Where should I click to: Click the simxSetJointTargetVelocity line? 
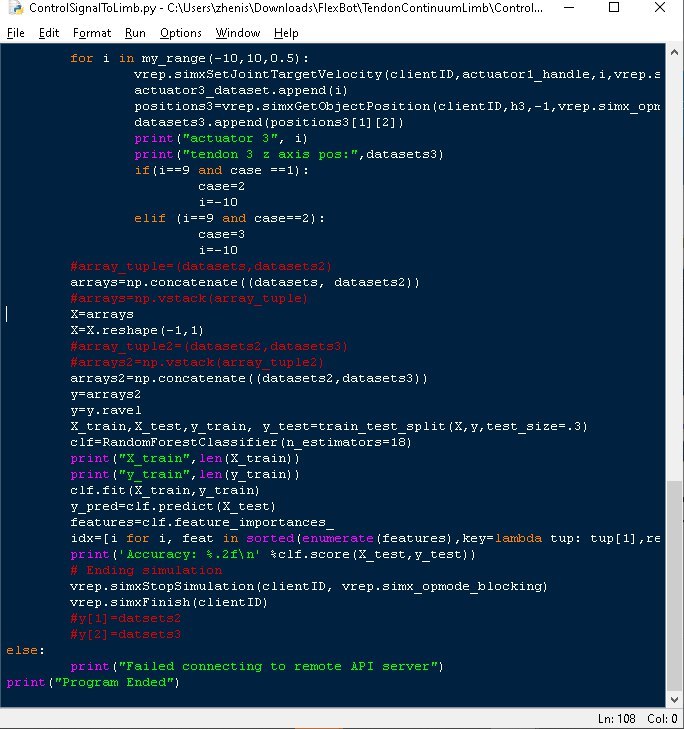click(397, 74)
